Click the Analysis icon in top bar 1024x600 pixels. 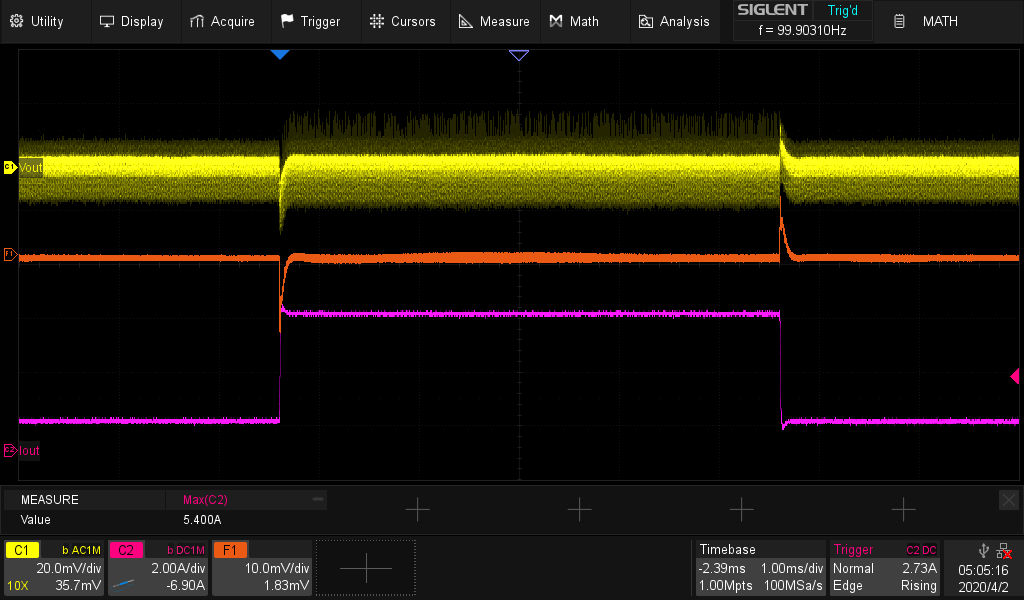coord(646,21)
